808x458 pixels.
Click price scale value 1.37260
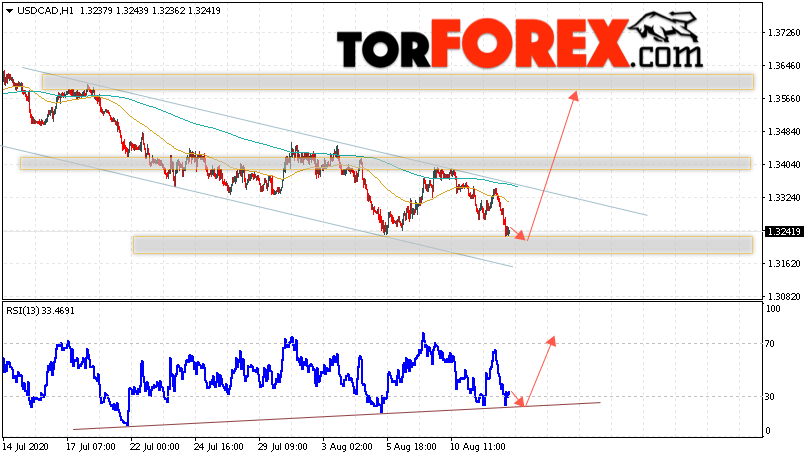click(x=784, y=32)
